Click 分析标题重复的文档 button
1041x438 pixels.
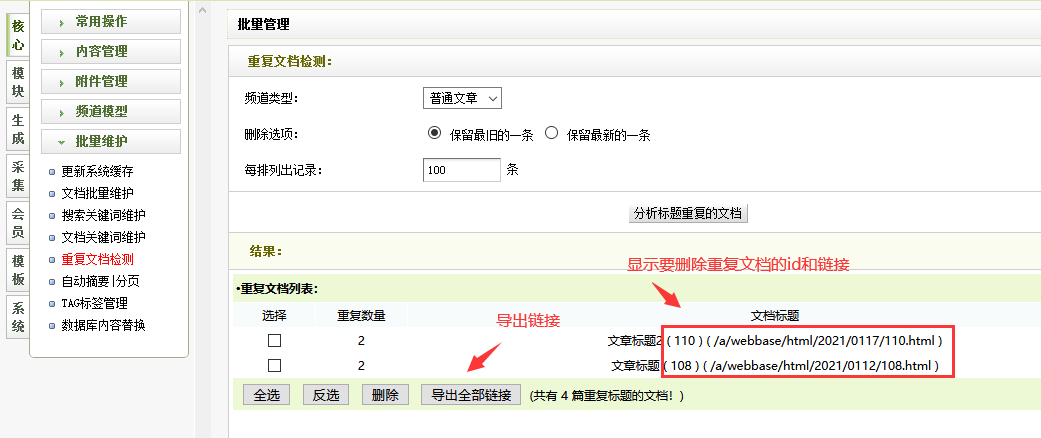tap(688, 214)
